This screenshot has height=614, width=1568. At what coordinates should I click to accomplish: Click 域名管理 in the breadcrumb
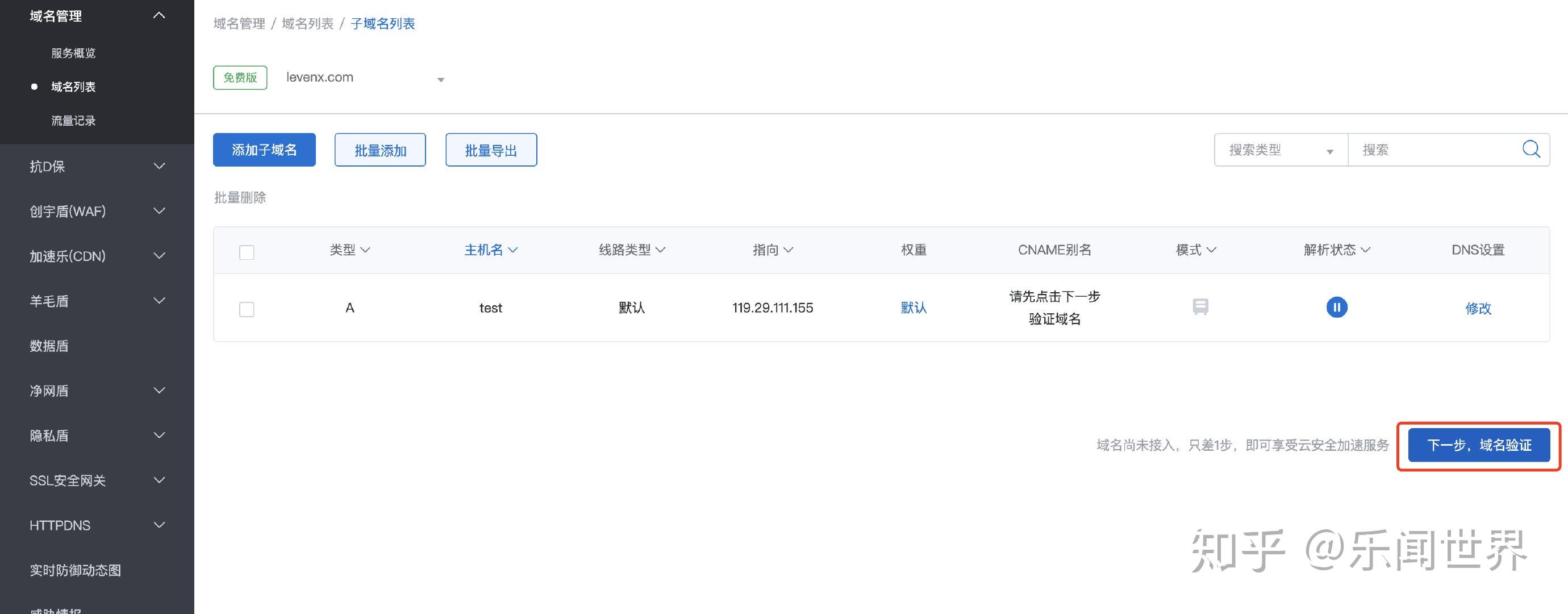point(239,24)
